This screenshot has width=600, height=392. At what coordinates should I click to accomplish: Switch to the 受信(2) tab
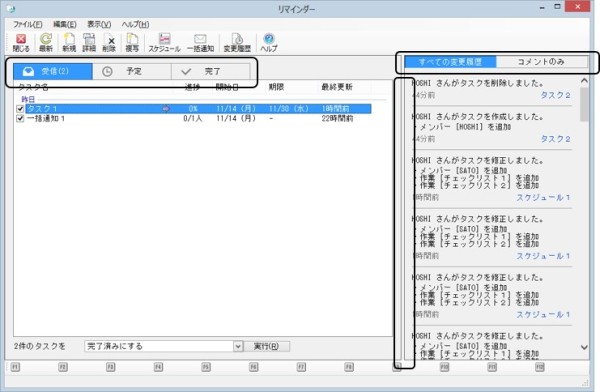point(53,71)
